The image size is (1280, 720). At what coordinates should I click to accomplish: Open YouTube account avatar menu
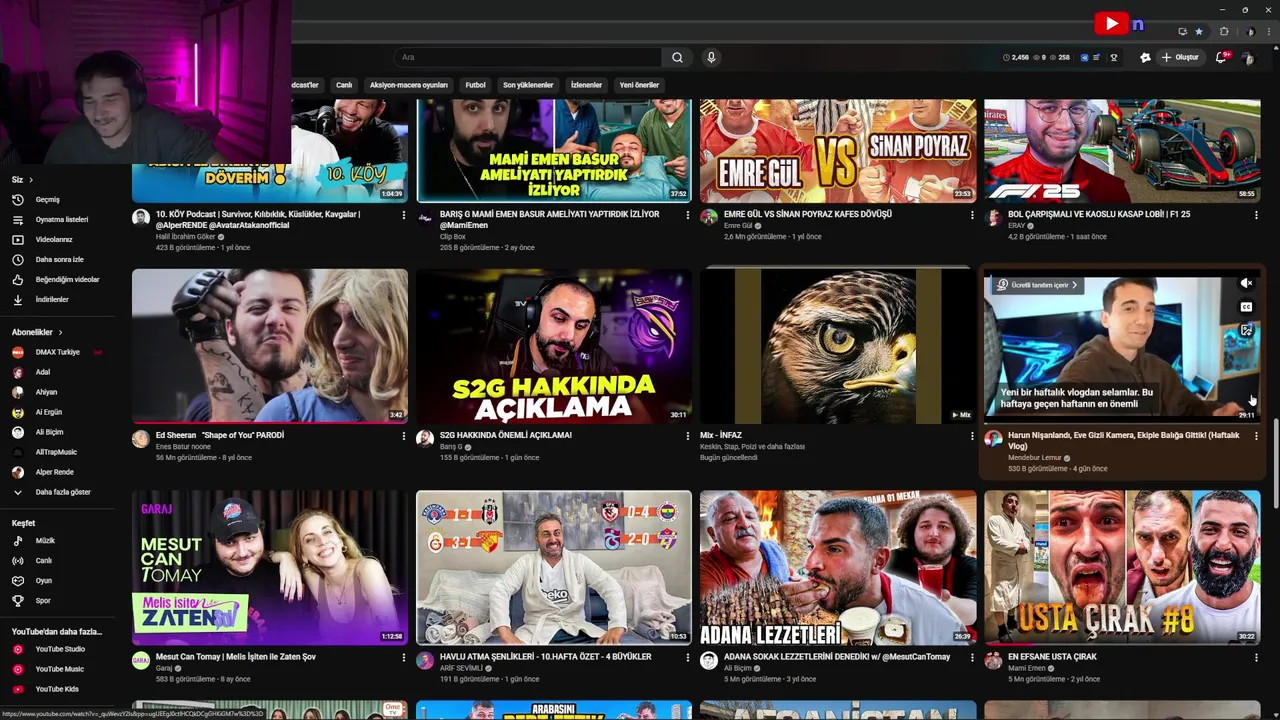pyautogui.click(x=1247, y=57)
